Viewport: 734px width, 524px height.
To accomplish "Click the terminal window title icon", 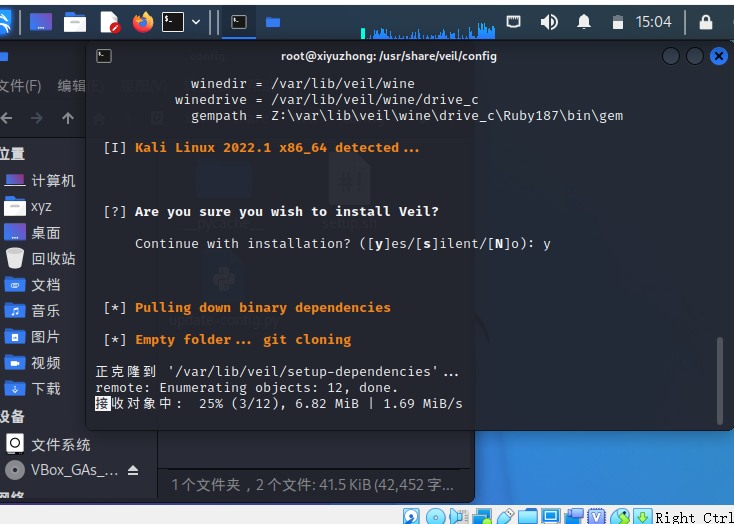I will [x=103, y=56].
